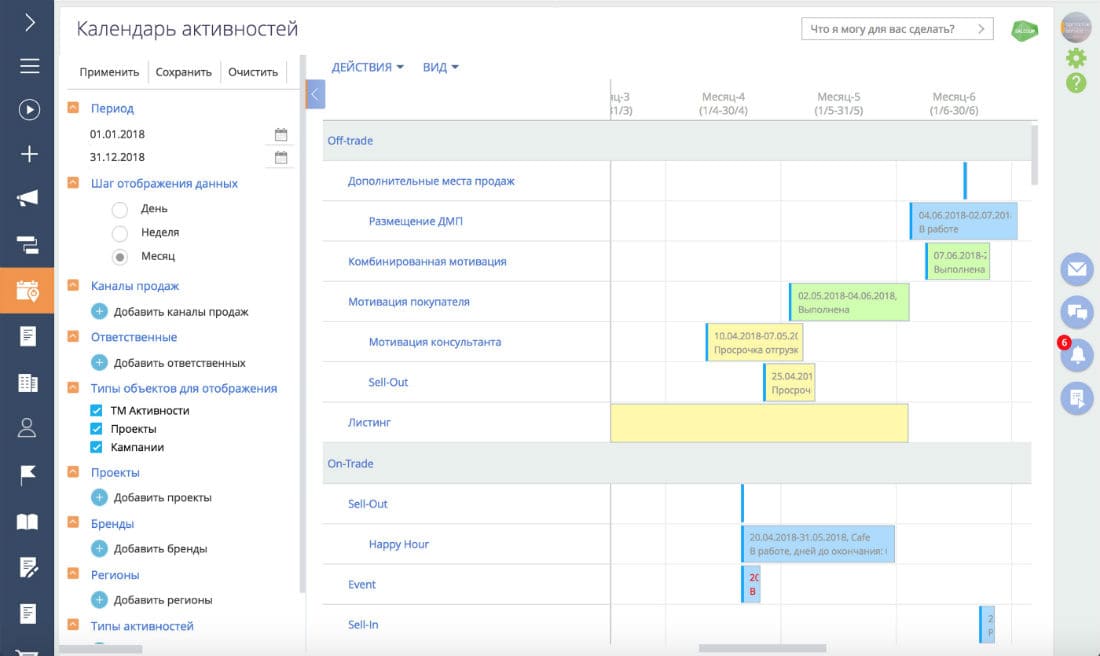Collapse the Бренды filter section
This screenshot has height=656, width=1100.
[73, 523]
